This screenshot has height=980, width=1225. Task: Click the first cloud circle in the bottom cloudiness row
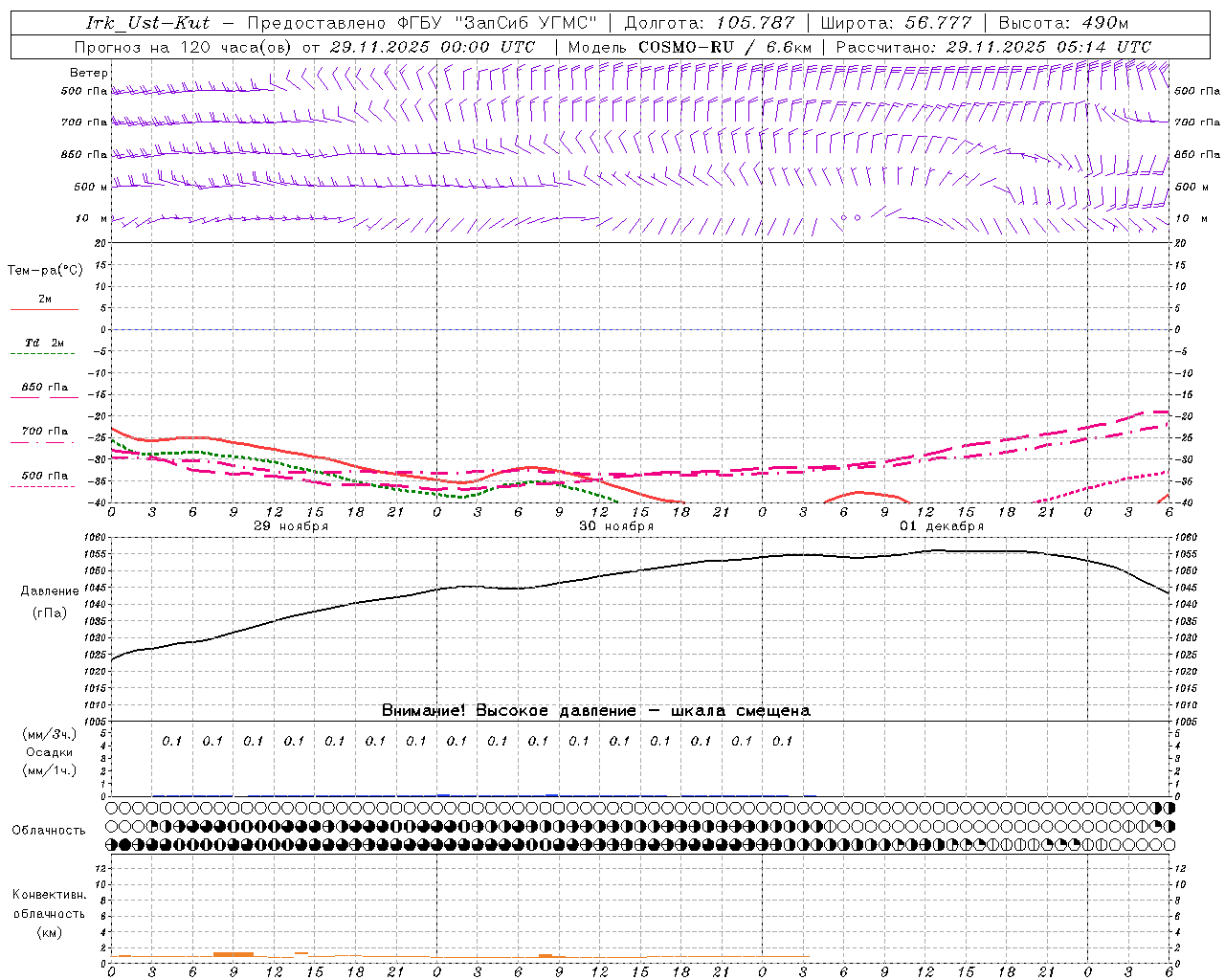pyautogui.click(x=112, y=845)
